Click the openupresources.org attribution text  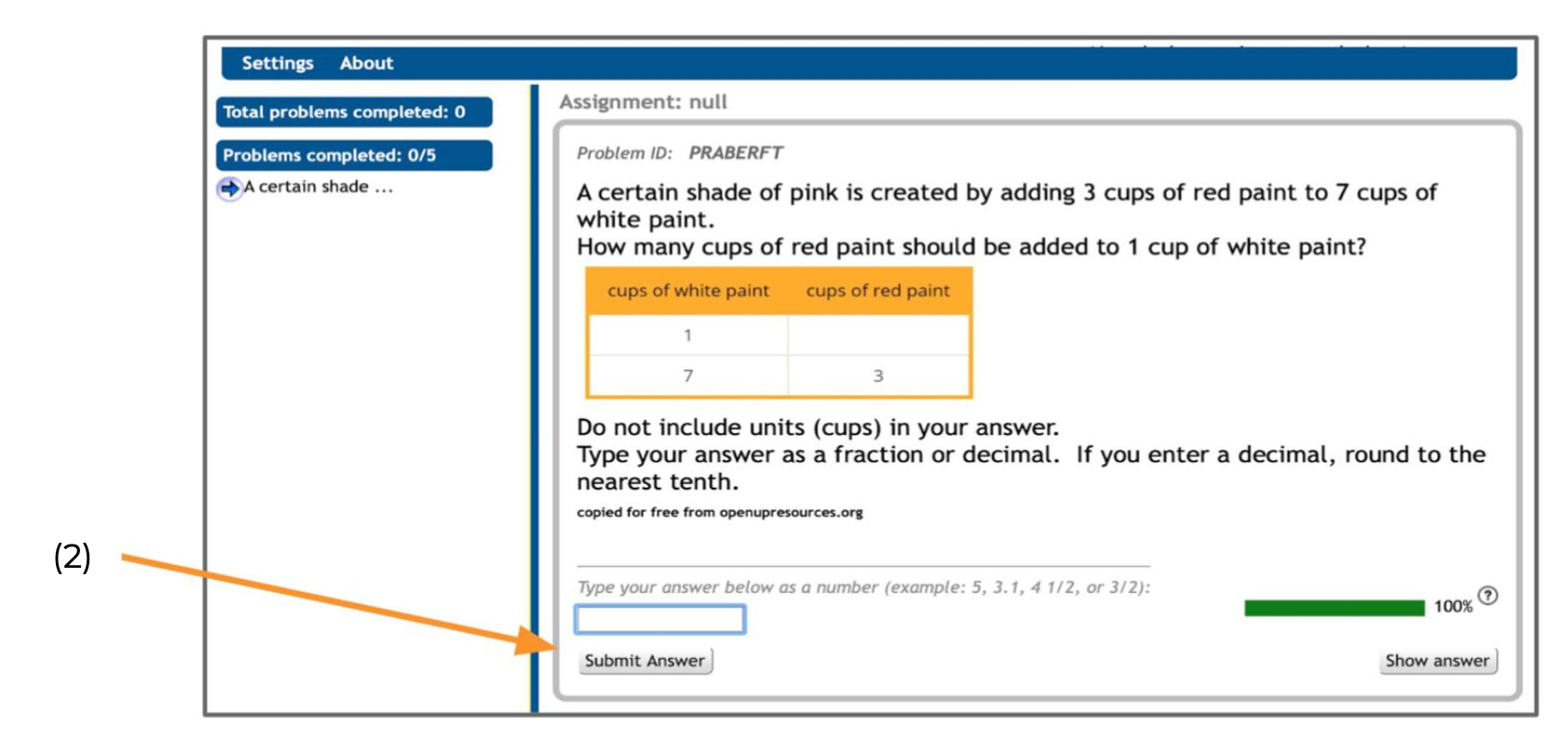(x=719, y=512)
